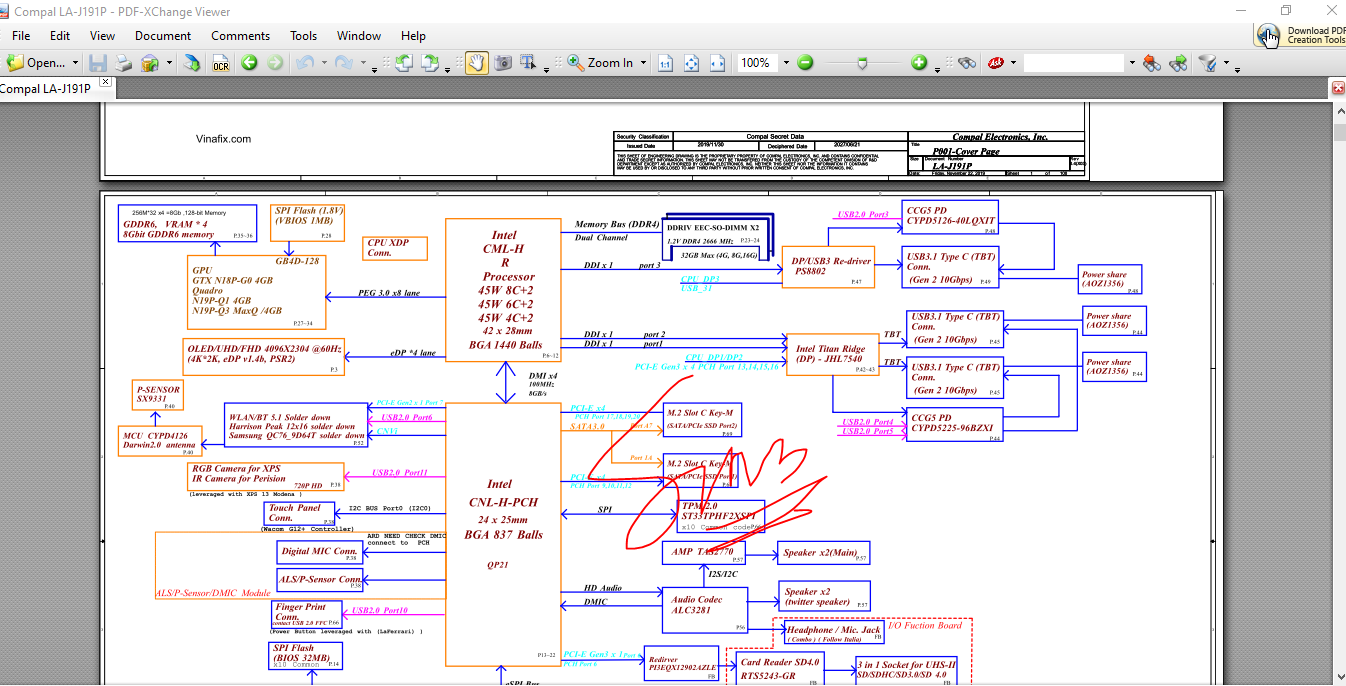This screenshot has width=1346, height=686.
Task: Click the zoom slider handle
Action: (863, 63)
